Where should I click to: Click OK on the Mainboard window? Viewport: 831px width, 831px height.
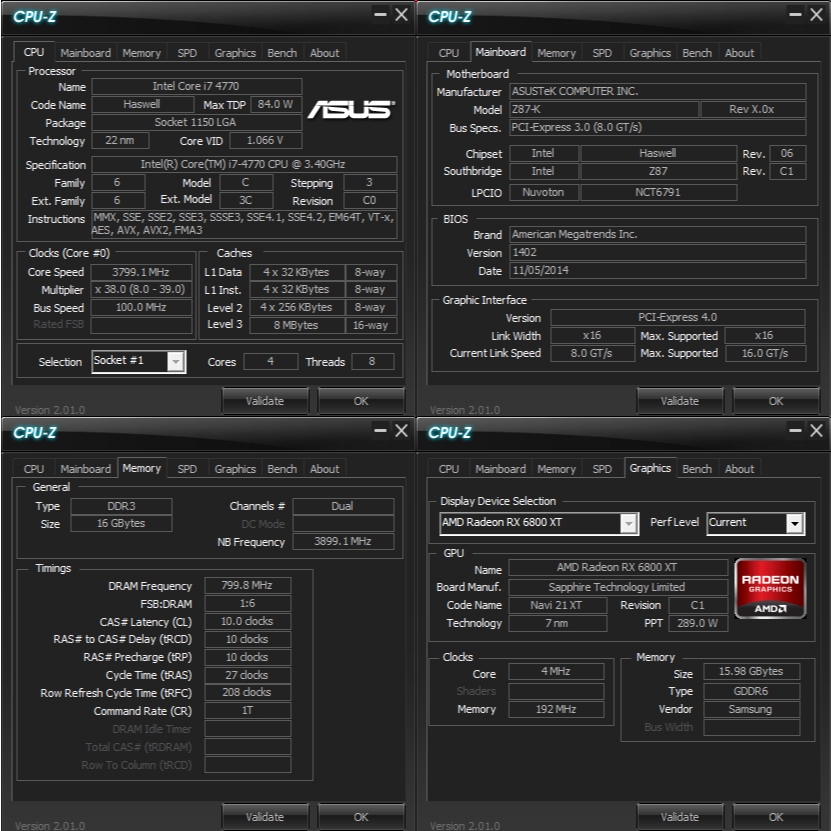click(776, 400)
